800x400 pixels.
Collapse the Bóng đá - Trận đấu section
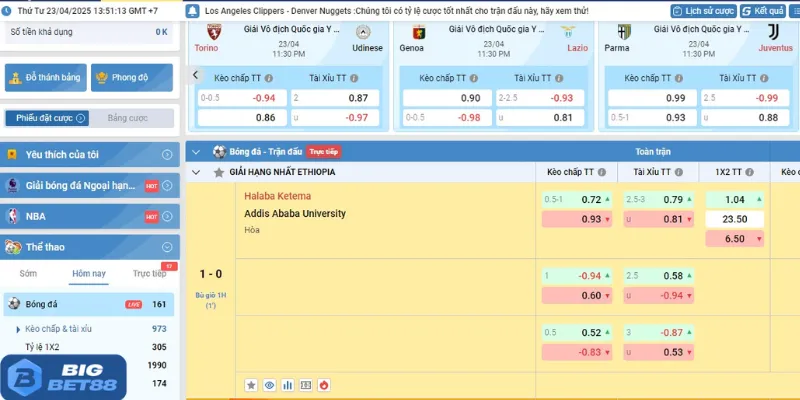pos(196,152)
